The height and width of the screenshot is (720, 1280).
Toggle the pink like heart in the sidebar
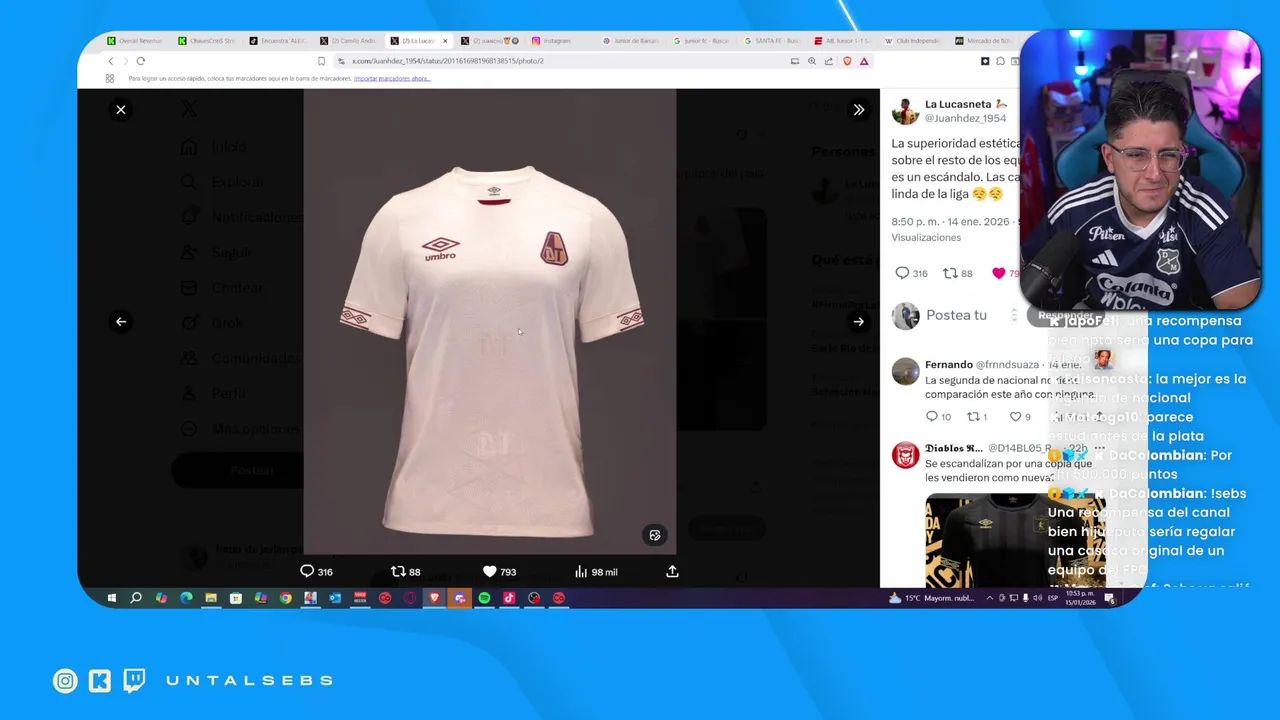998,273
